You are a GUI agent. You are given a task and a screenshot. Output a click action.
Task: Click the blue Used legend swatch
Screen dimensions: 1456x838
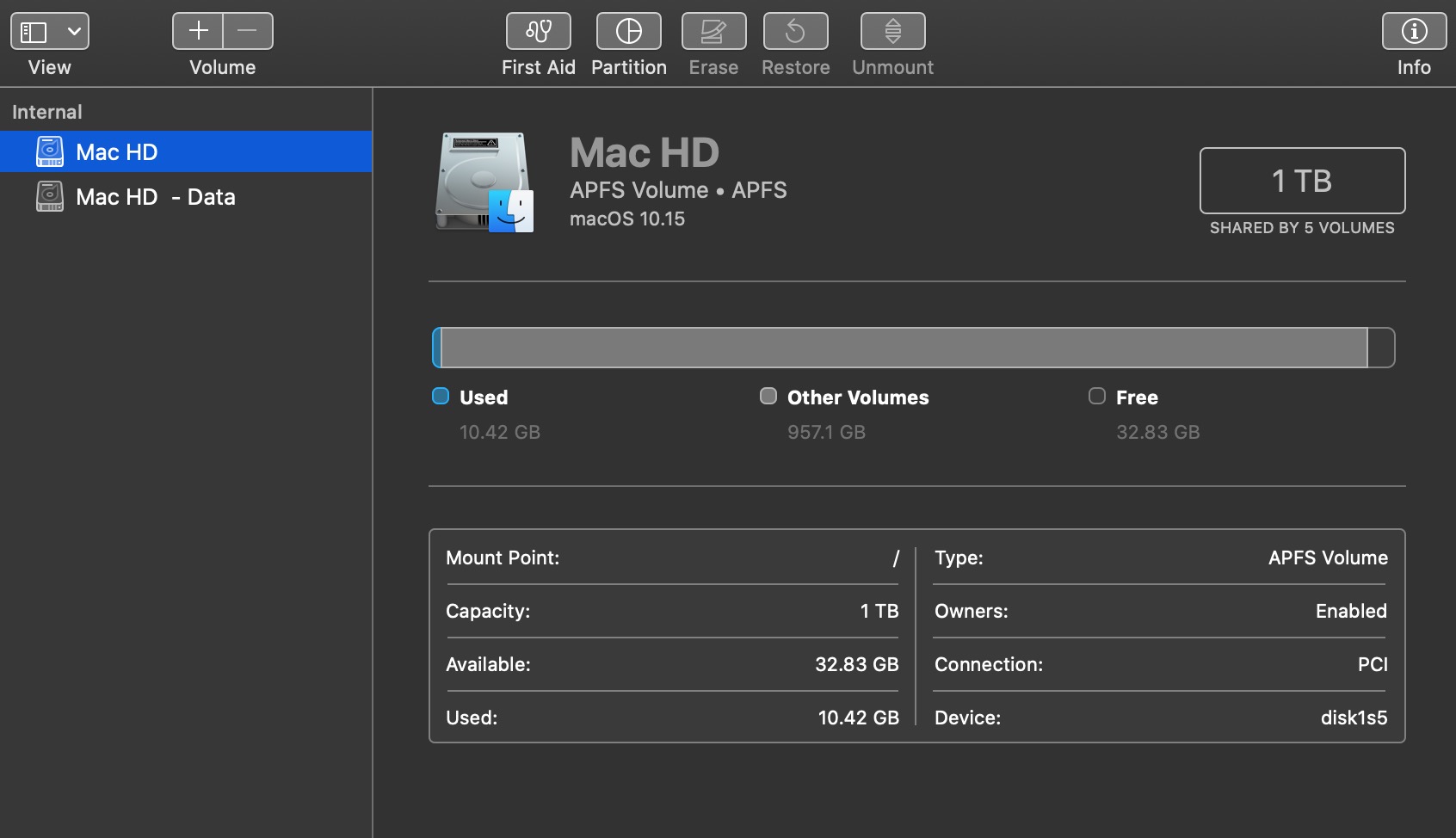[441, 397]
